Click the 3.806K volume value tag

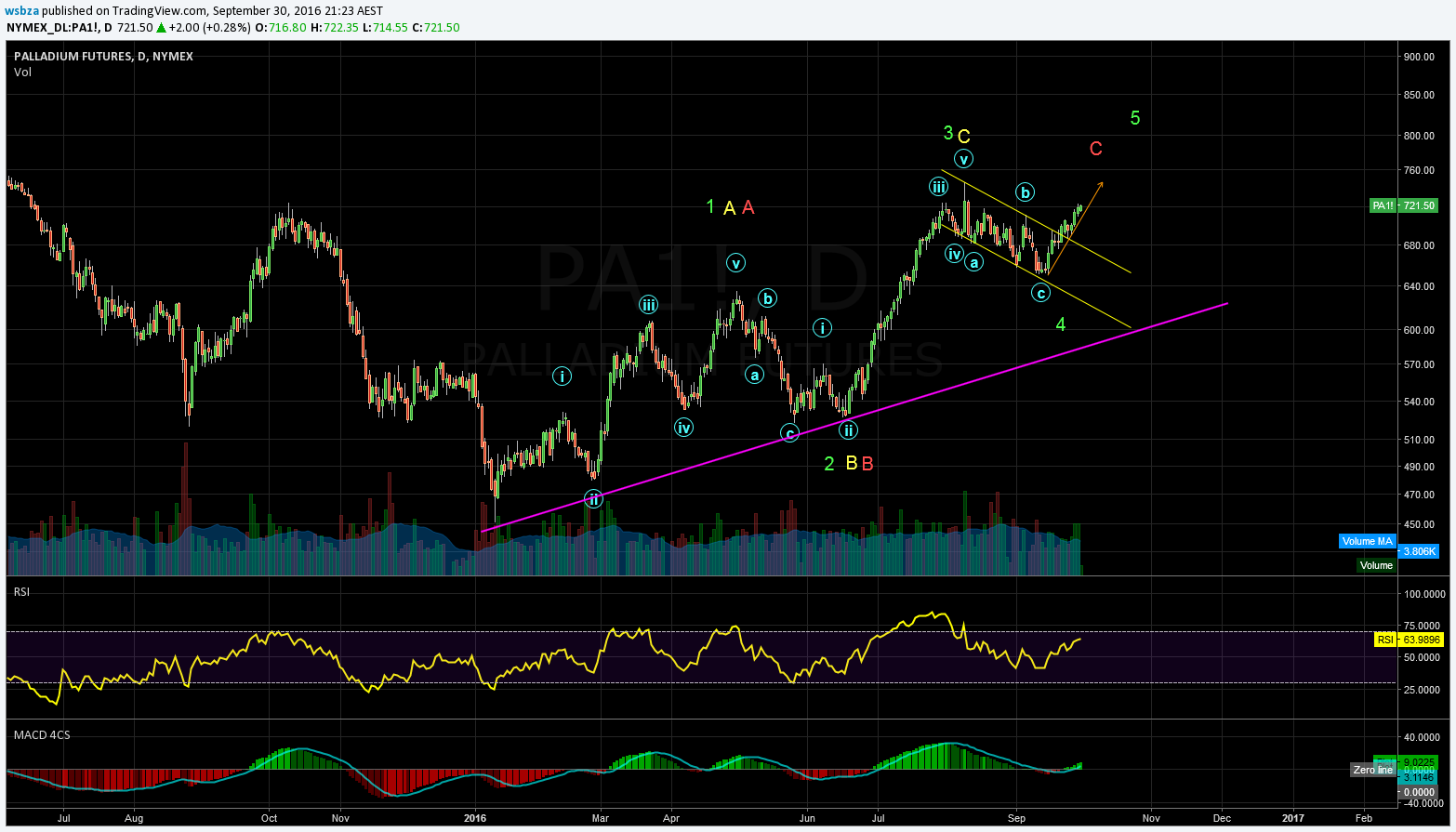pos(1419,551)
